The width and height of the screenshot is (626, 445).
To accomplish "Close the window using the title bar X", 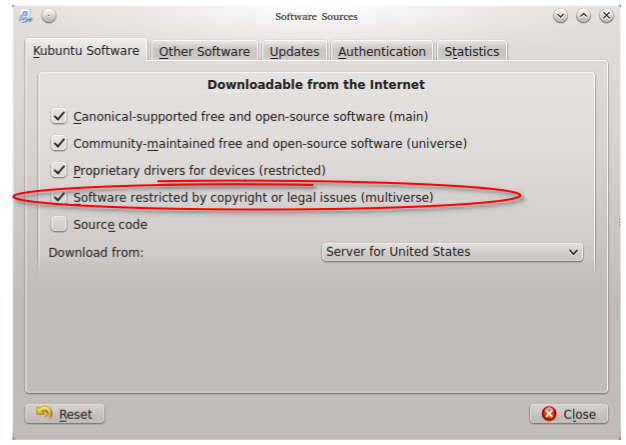I will (604, 16).
